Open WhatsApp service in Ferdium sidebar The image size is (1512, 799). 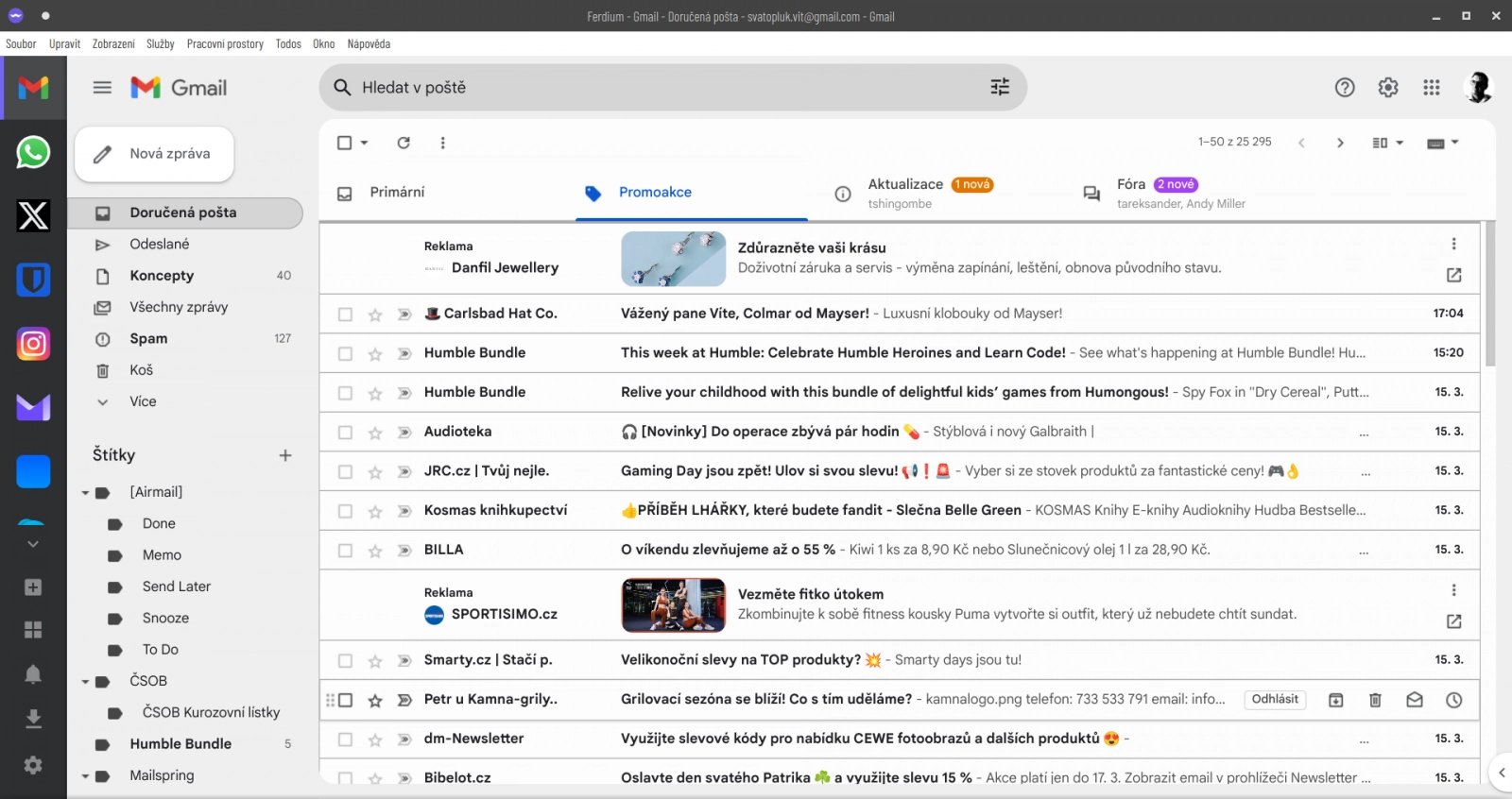33,152
